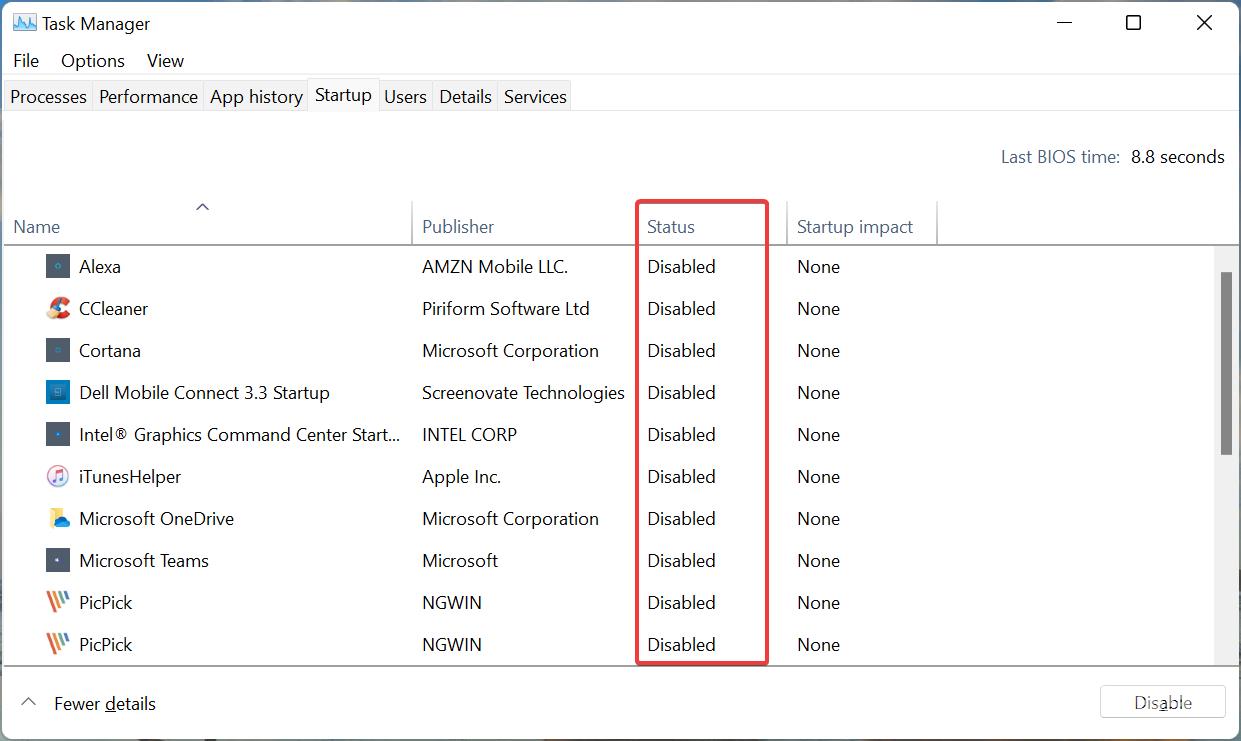1241x741 pixels.
Task: Click the Microsoft OneDrive folder icon
Action: click(58, 519)
